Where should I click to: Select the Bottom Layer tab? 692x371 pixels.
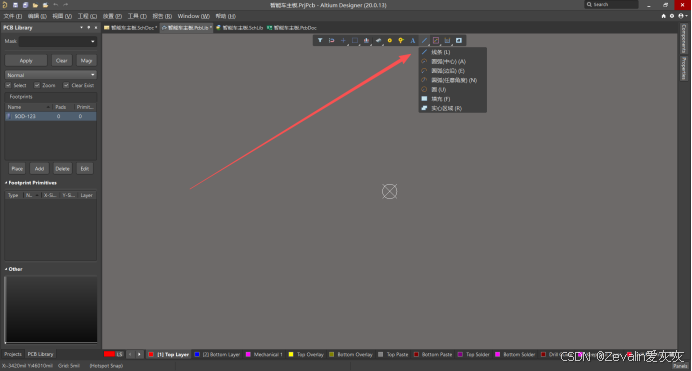(x=217, y=354)
